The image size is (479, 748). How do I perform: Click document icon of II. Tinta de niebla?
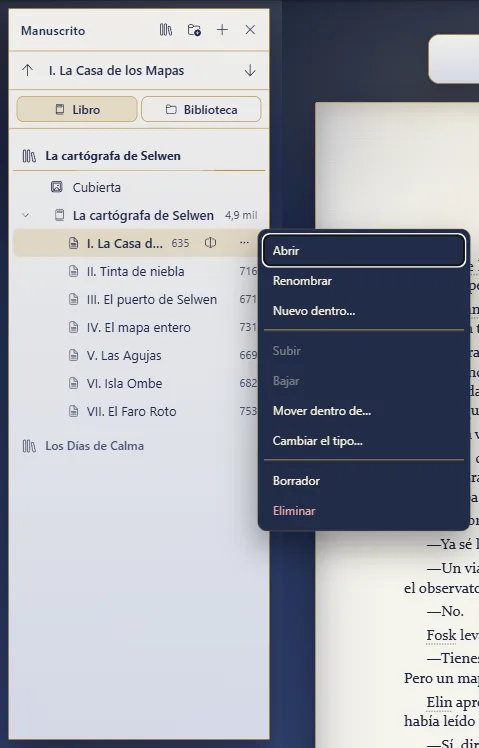tap(73, 271)
